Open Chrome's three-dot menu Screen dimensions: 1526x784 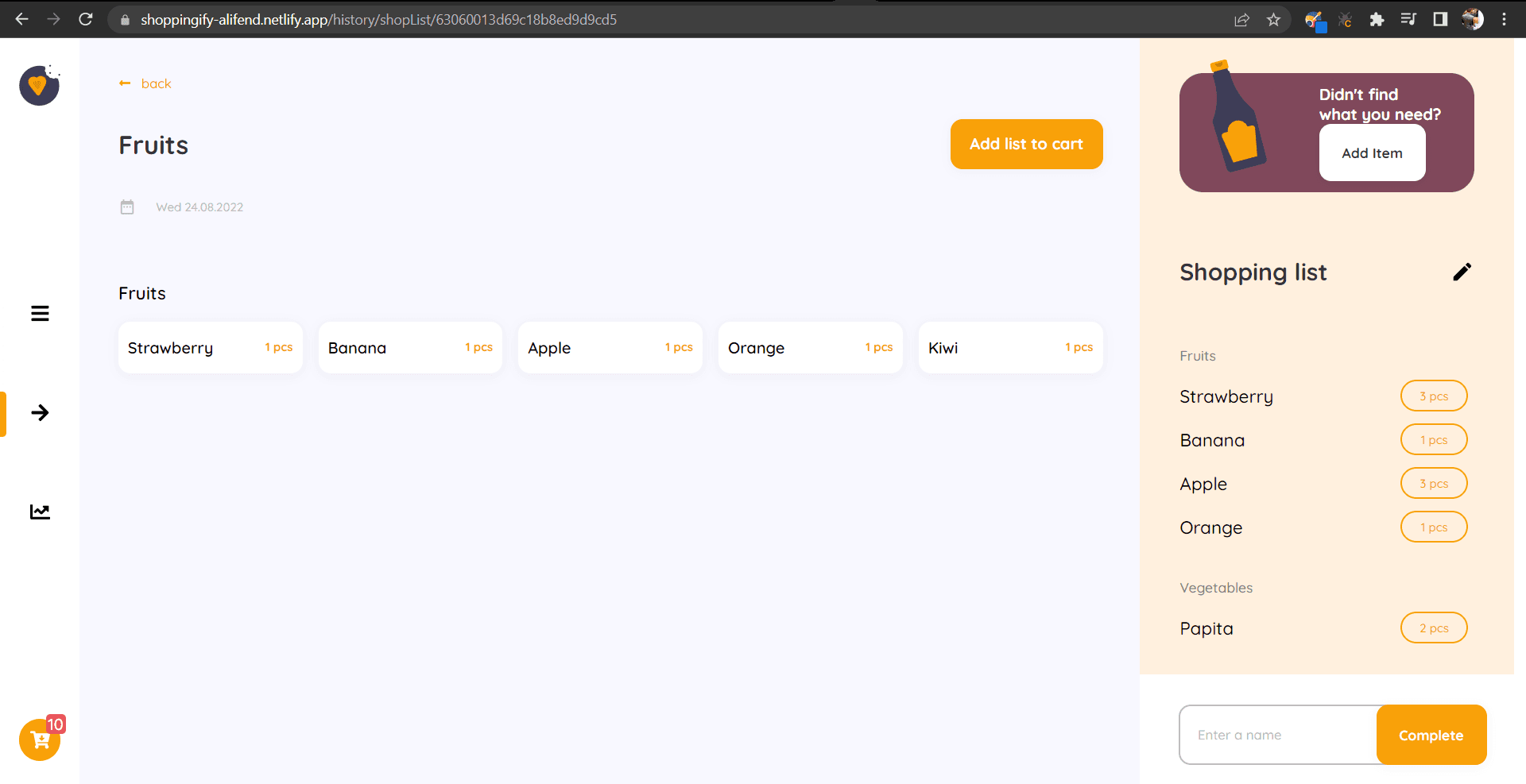pyautogui.click(x=1504, y=20)
